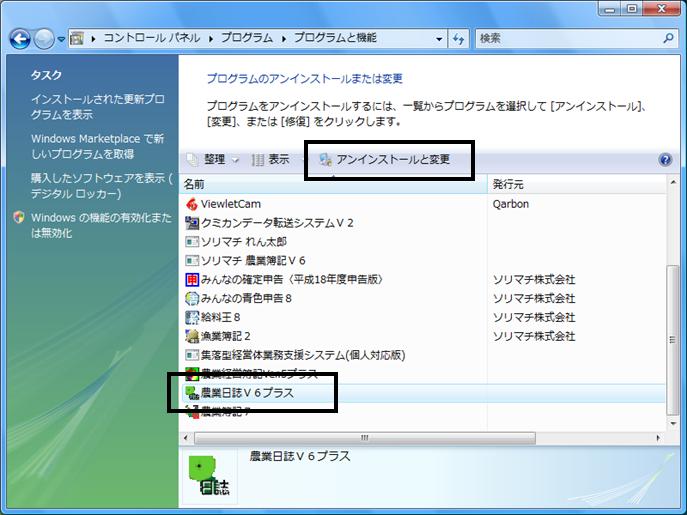Click the vertical scrollbar thumb
The image size is (687, 515).
[672, 340]
